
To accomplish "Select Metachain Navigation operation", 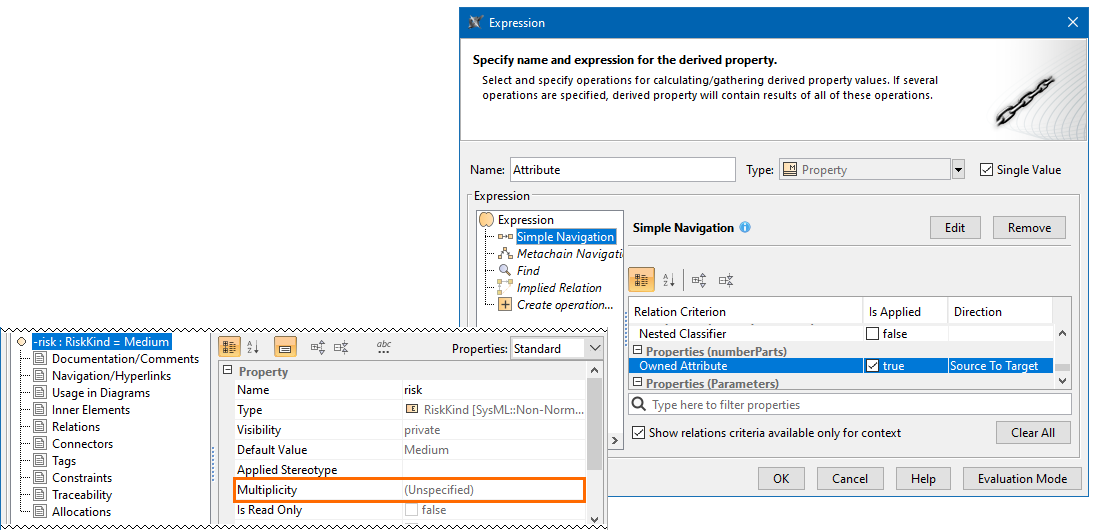I will point(570,254).
